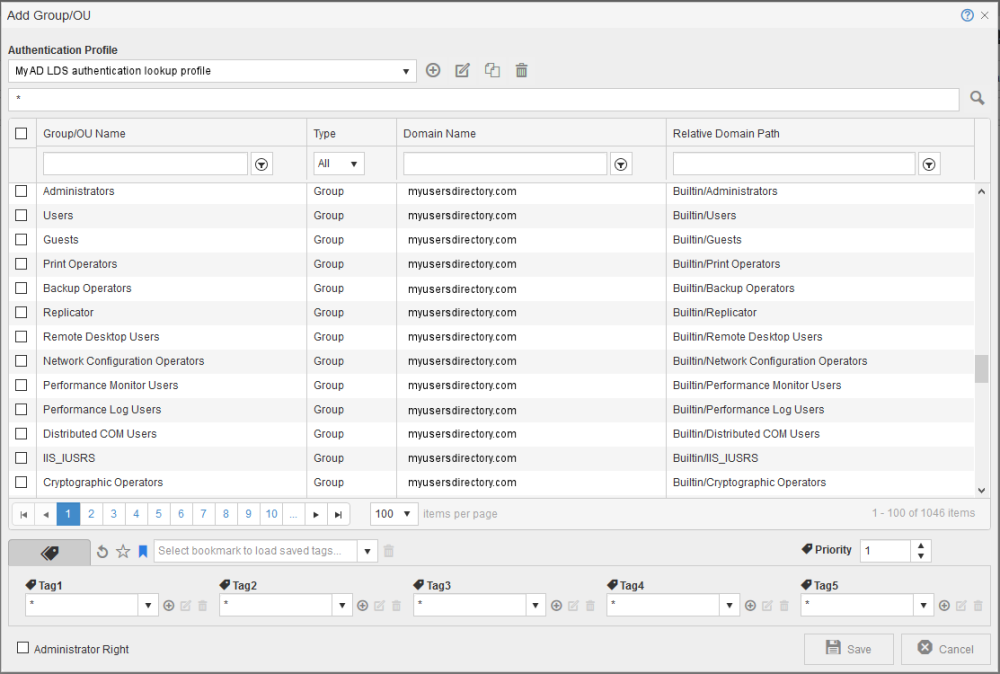The image size is (1000, 674).
Task: Open the Tag4 dropdown
Action: (730, 605)
